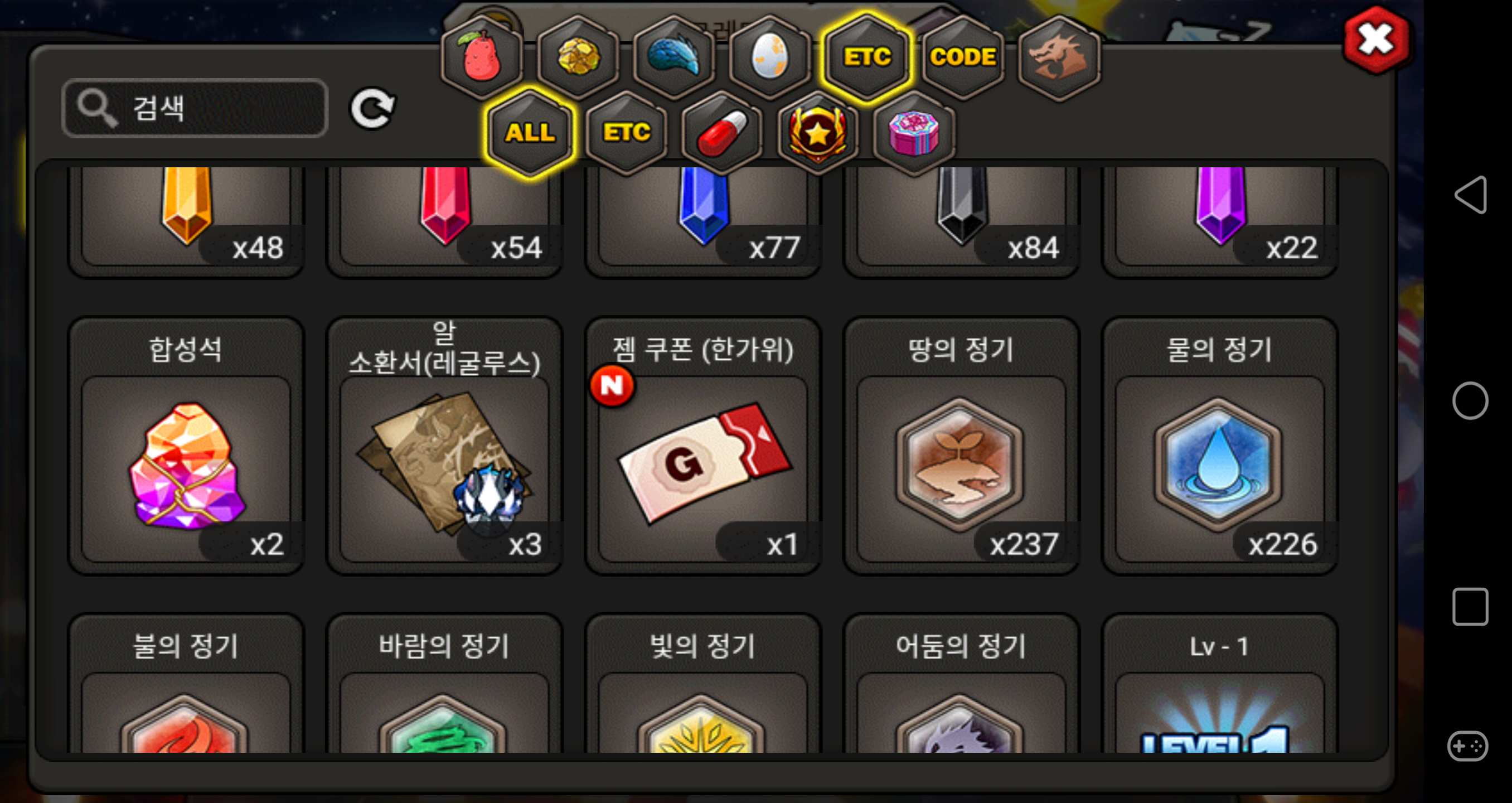Open the CODE category tab
1512x803 pixels.
click(x=963, y=56)
